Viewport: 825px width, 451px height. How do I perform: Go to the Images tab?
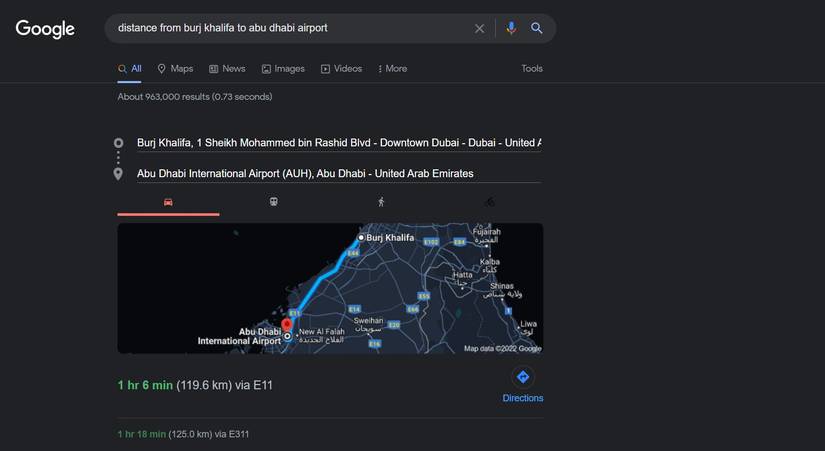283,69
